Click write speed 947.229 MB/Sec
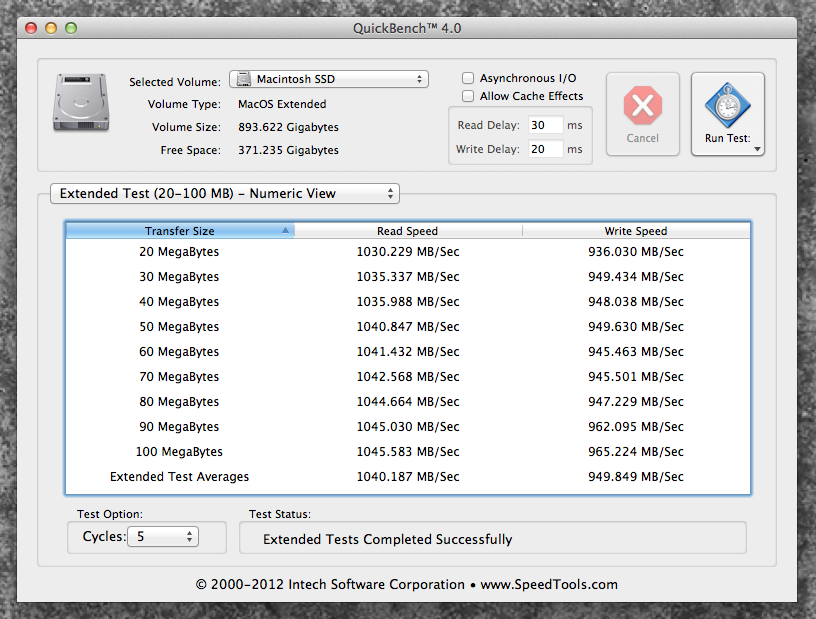 (x=636, y=402)
